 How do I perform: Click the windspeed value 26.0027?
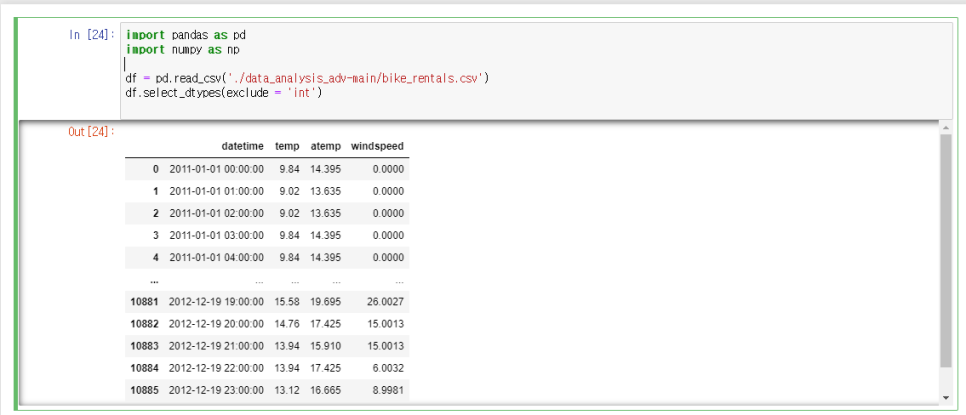pyautogui.click(x=387, y=302)
